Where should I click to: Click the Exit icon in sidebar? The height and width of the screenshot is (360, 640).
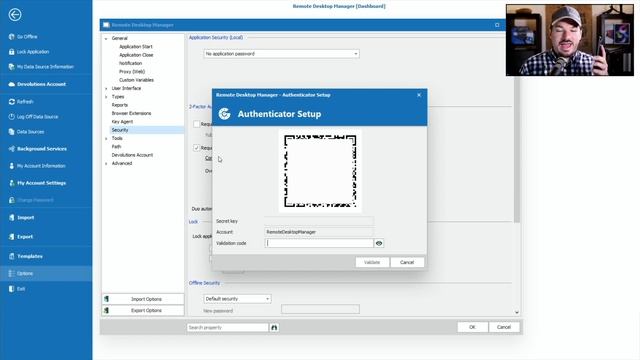pos(11,289)
